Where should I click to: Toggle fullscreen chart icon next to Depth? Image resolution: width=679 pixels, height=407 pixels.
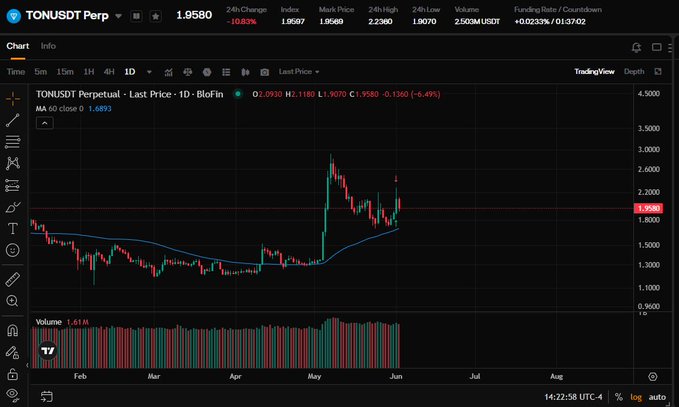pos(658,71)
